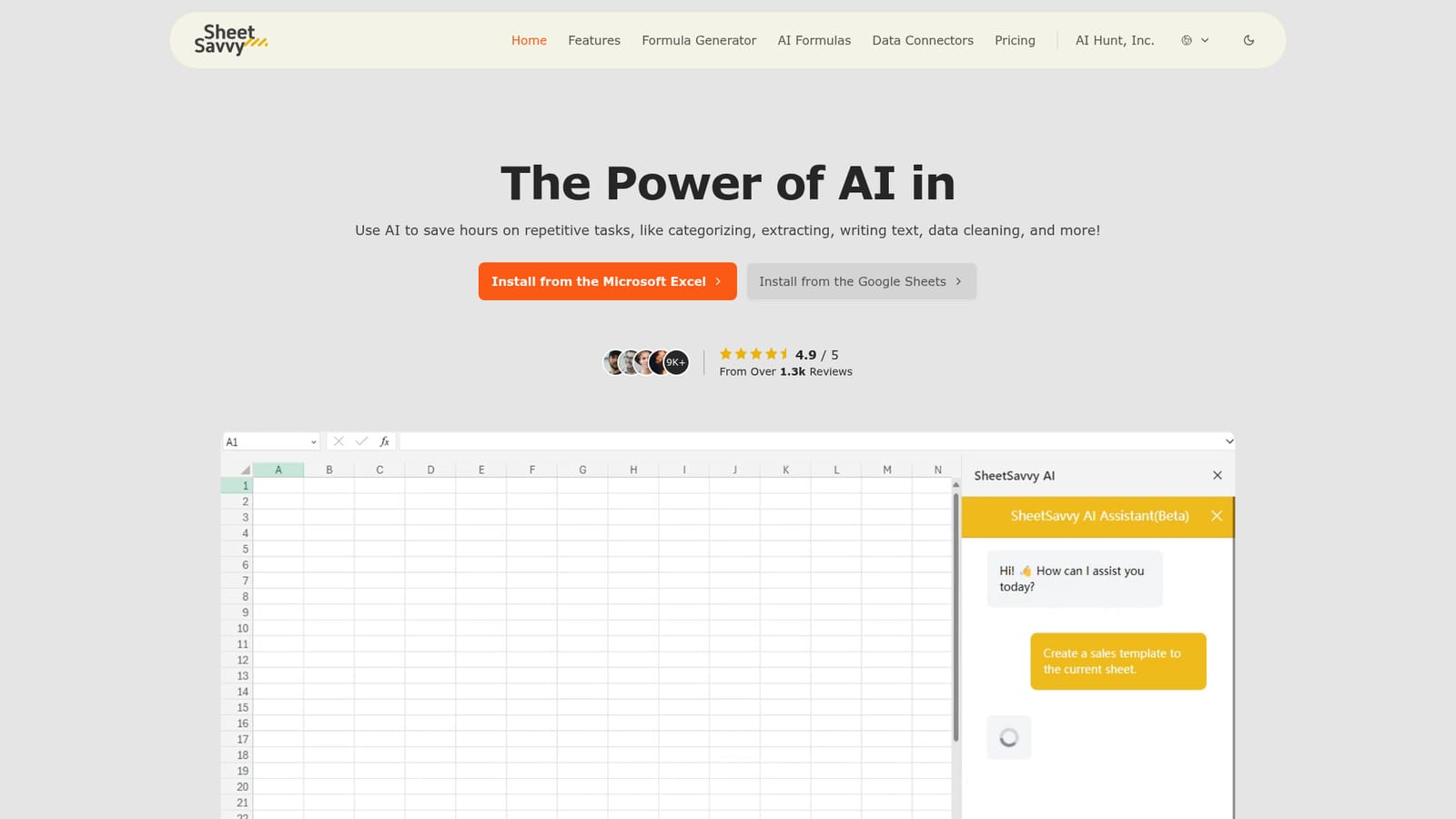Select column H header
This screenshot has height=819, width=1456.
pos(633,470)
